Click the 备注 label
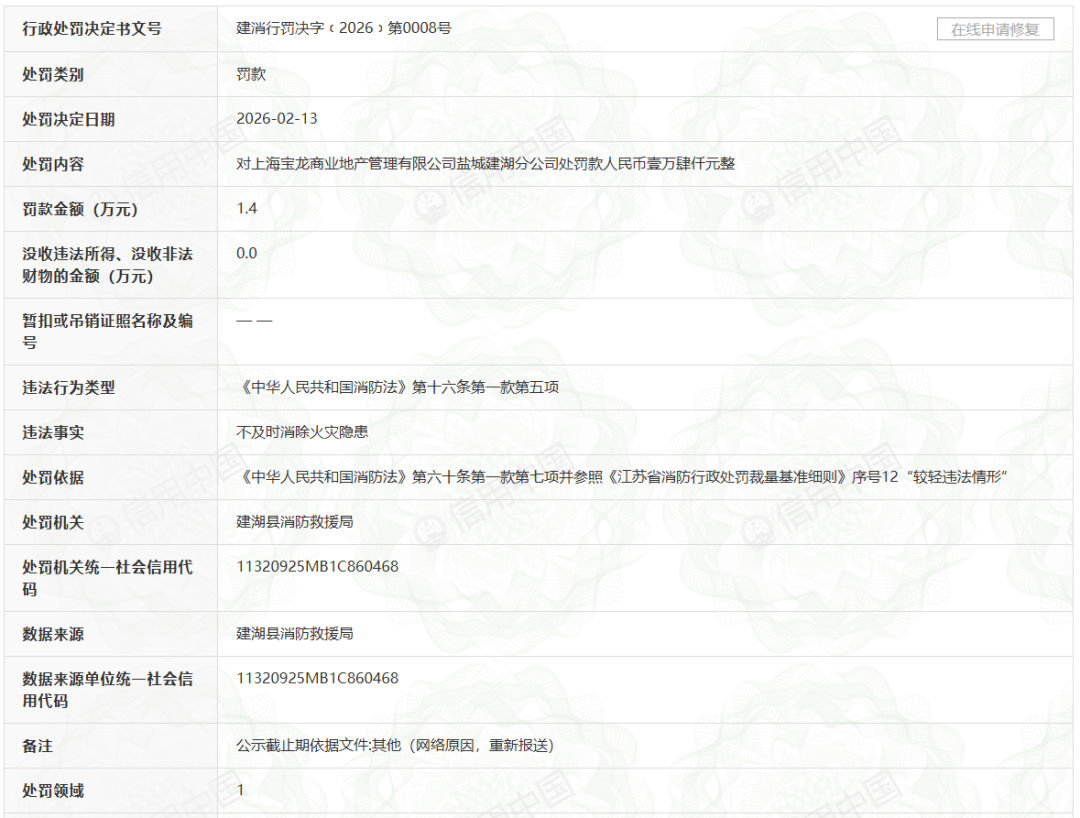 38,746
